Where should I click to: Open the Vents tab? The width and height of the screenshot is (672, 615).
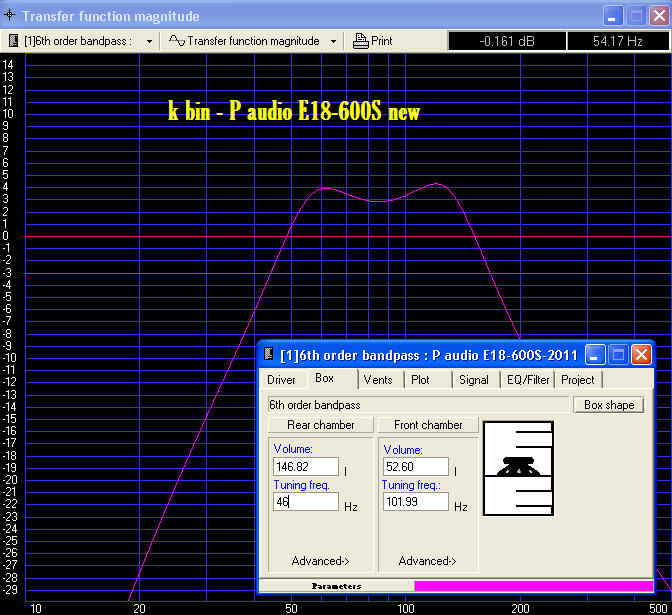(378, 380)
